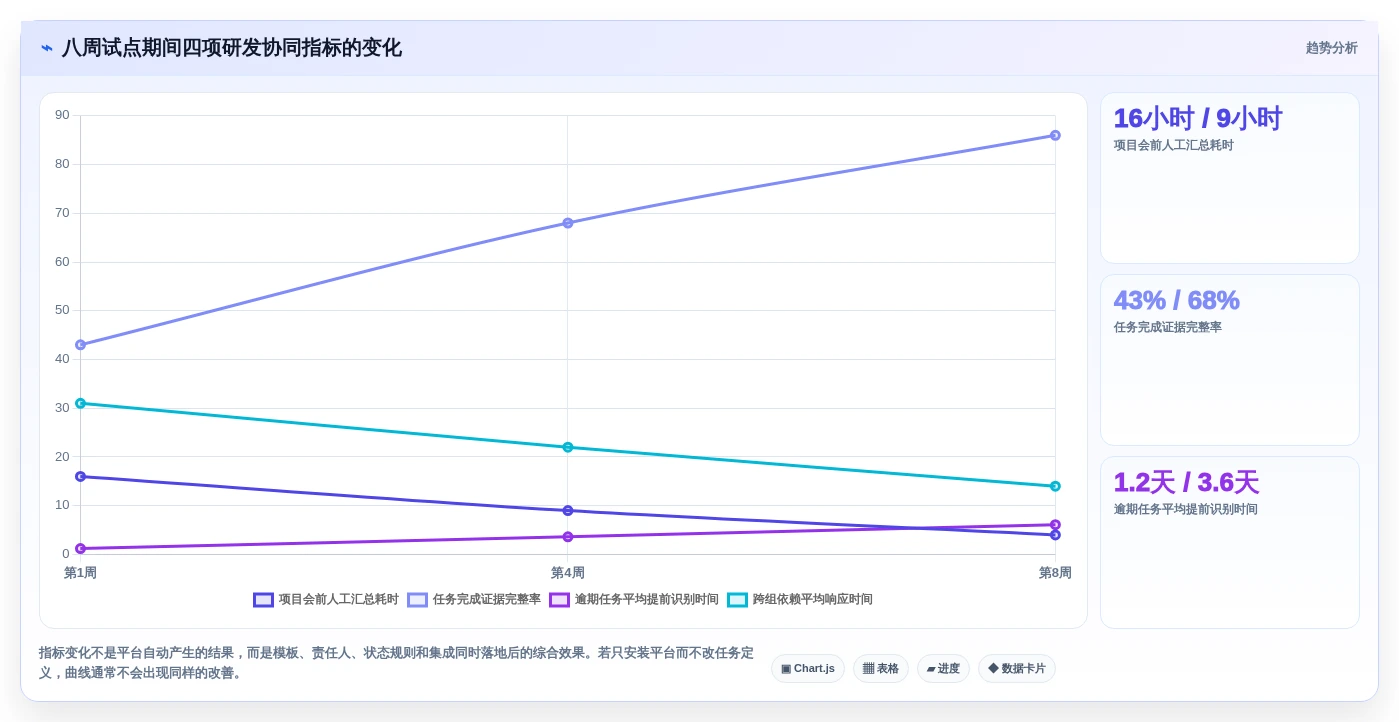Click the lightning icon beside the chart title
1399x722 pixels.
(47, 48)
